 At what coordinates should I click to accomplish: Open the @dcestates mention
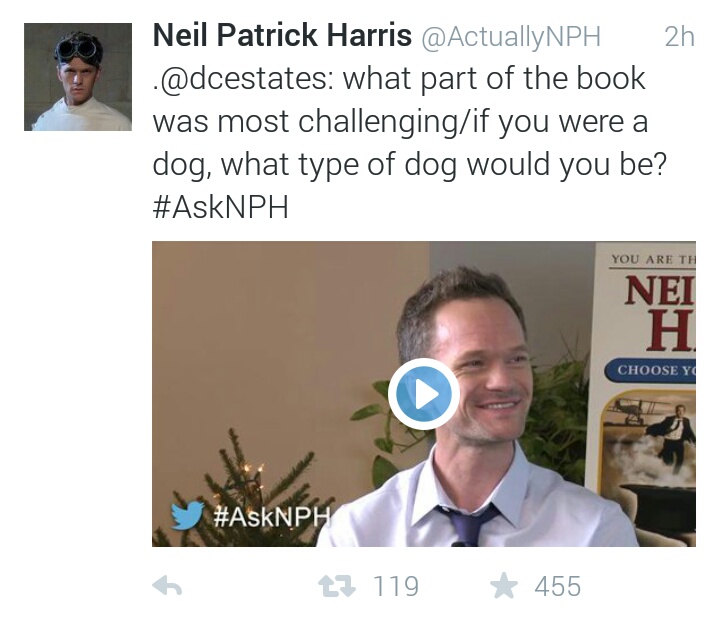point(243,79)
